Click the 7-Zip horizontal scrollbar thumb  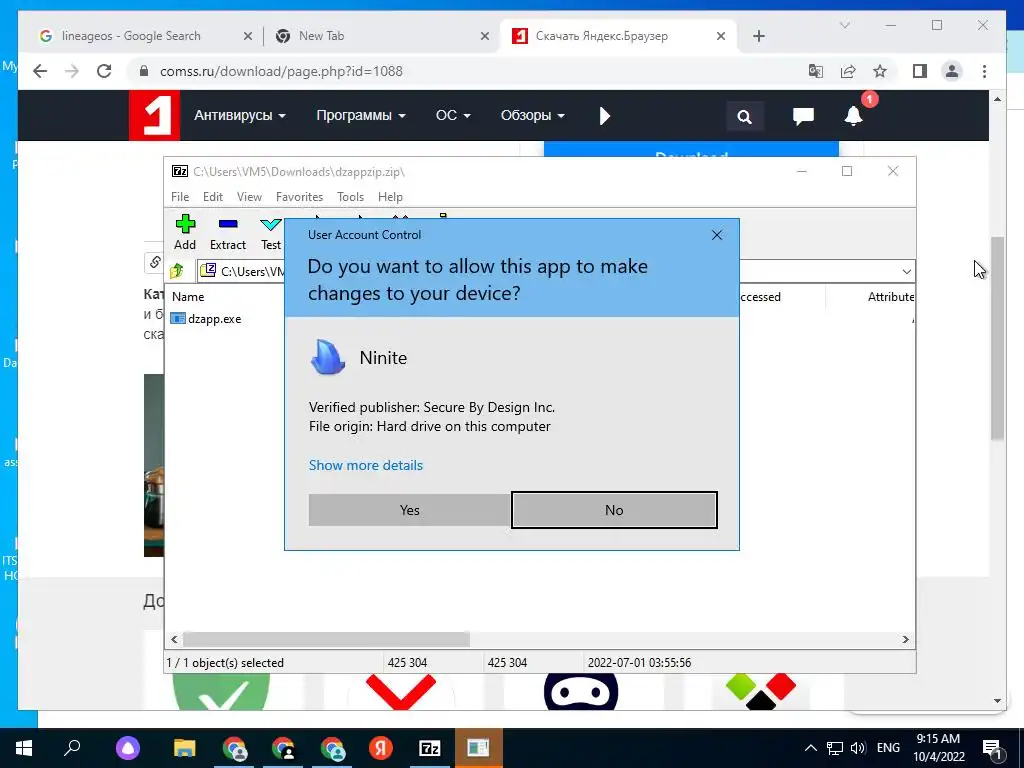[x=326, y=639]
